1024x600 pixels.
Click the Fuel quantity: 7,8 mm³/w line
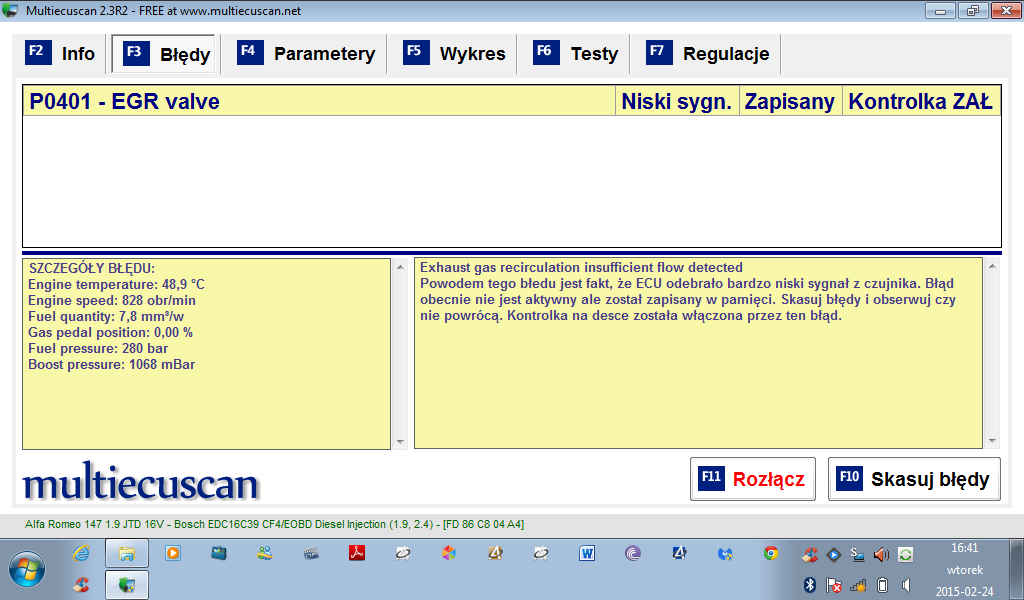[106, 317]
